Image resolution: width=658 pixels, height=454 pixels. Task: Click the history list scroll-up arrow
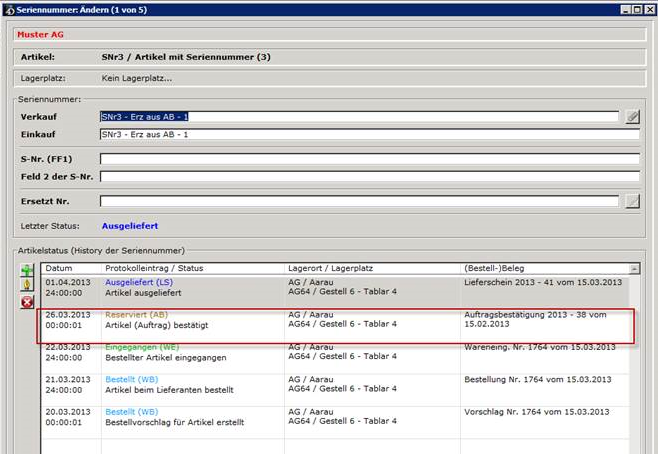[x=634, y=268]
